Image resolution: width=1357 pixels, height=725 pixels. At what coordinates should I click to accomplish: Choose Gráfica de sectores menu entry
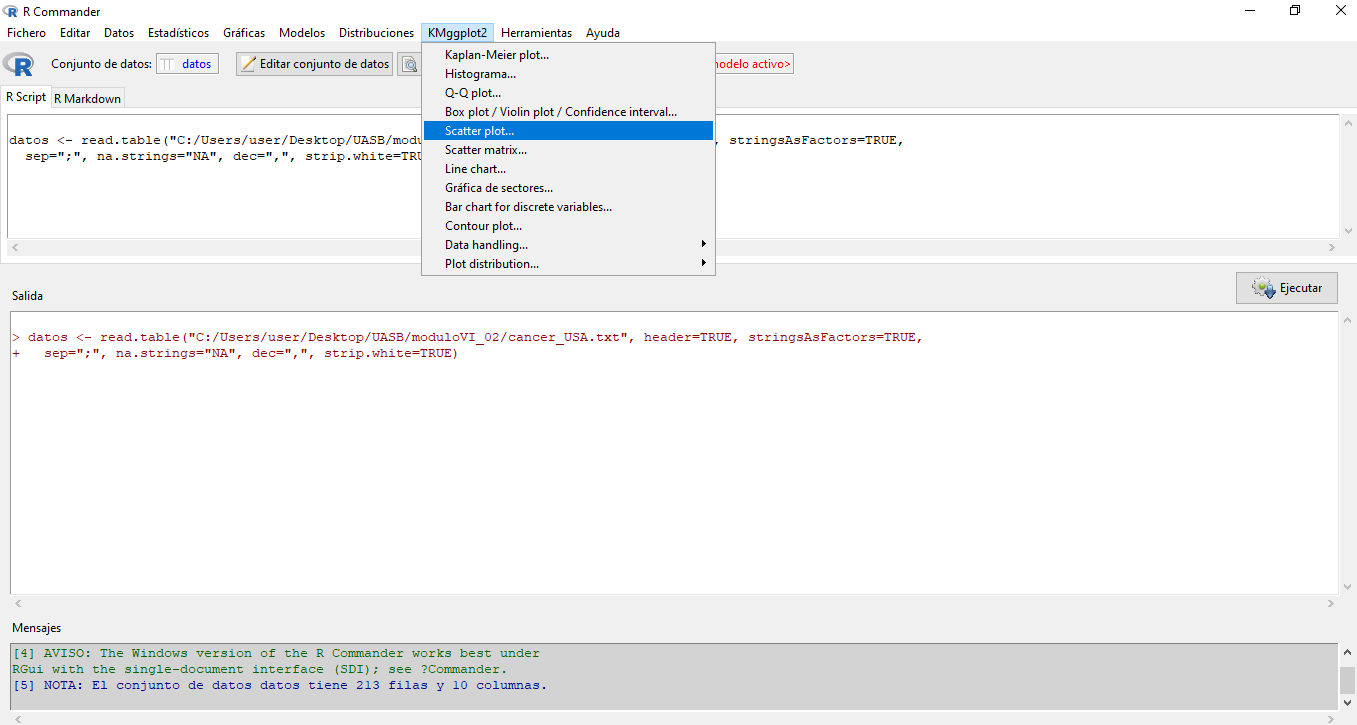tap(498, 188)
